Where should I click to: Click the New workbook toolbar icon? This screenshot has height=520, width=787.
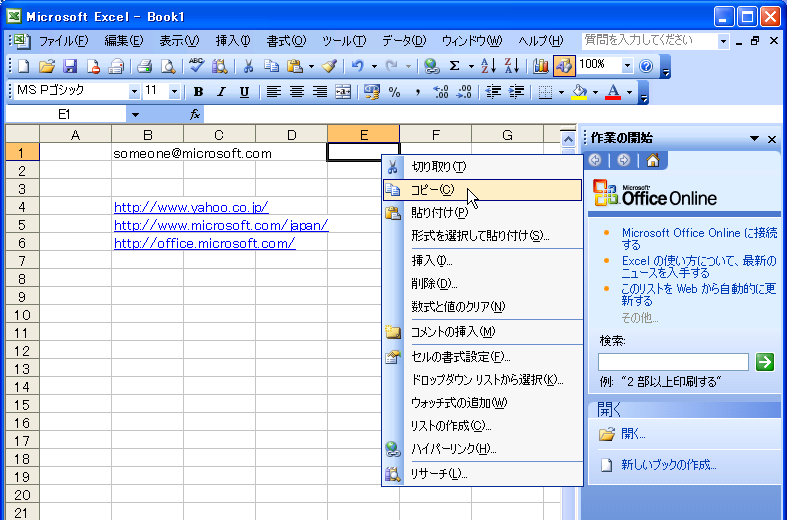pos(23,66)
